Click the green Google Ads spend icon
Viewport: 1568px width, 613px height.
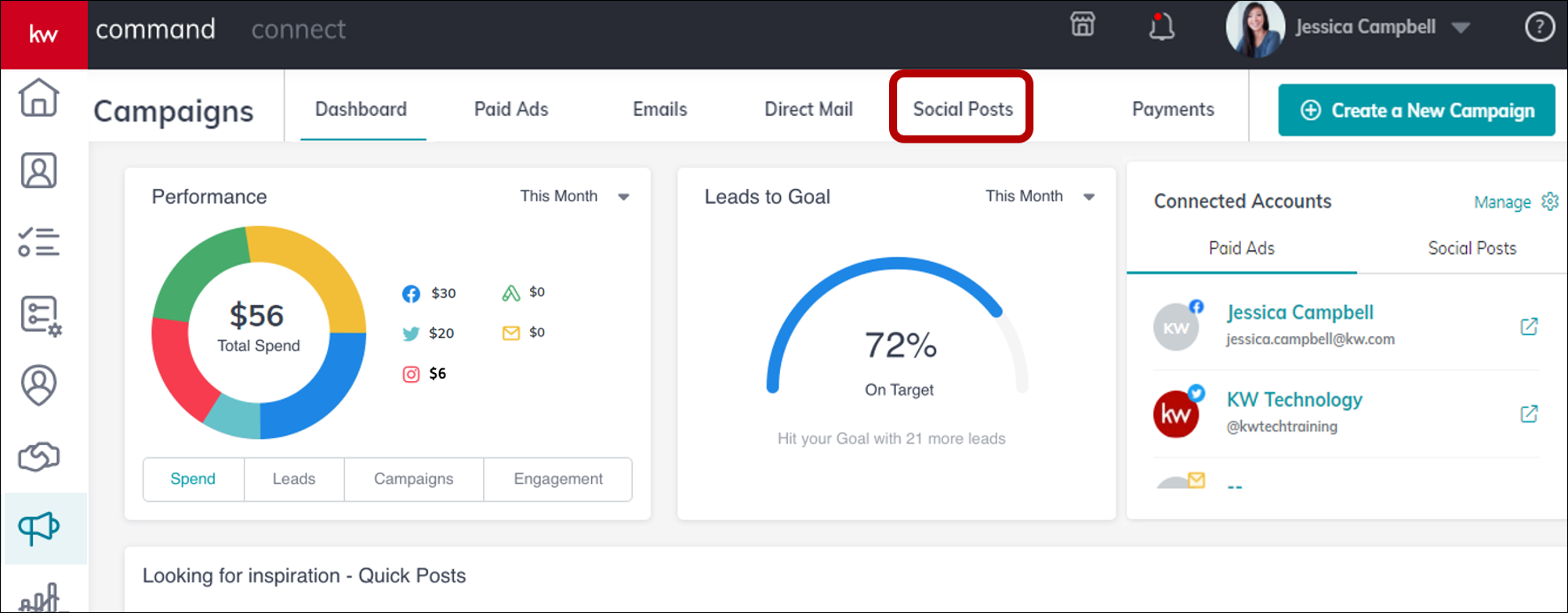click(x=511, y=292)
